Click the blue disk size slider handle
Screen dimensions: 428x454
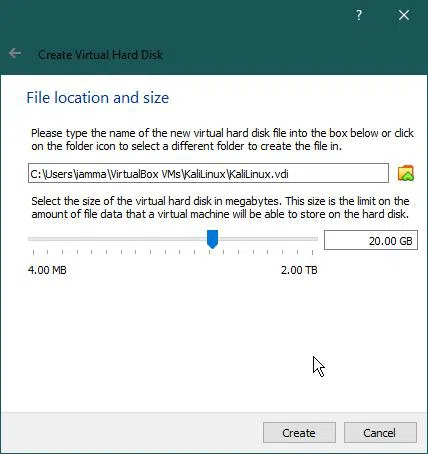point(212,239)
